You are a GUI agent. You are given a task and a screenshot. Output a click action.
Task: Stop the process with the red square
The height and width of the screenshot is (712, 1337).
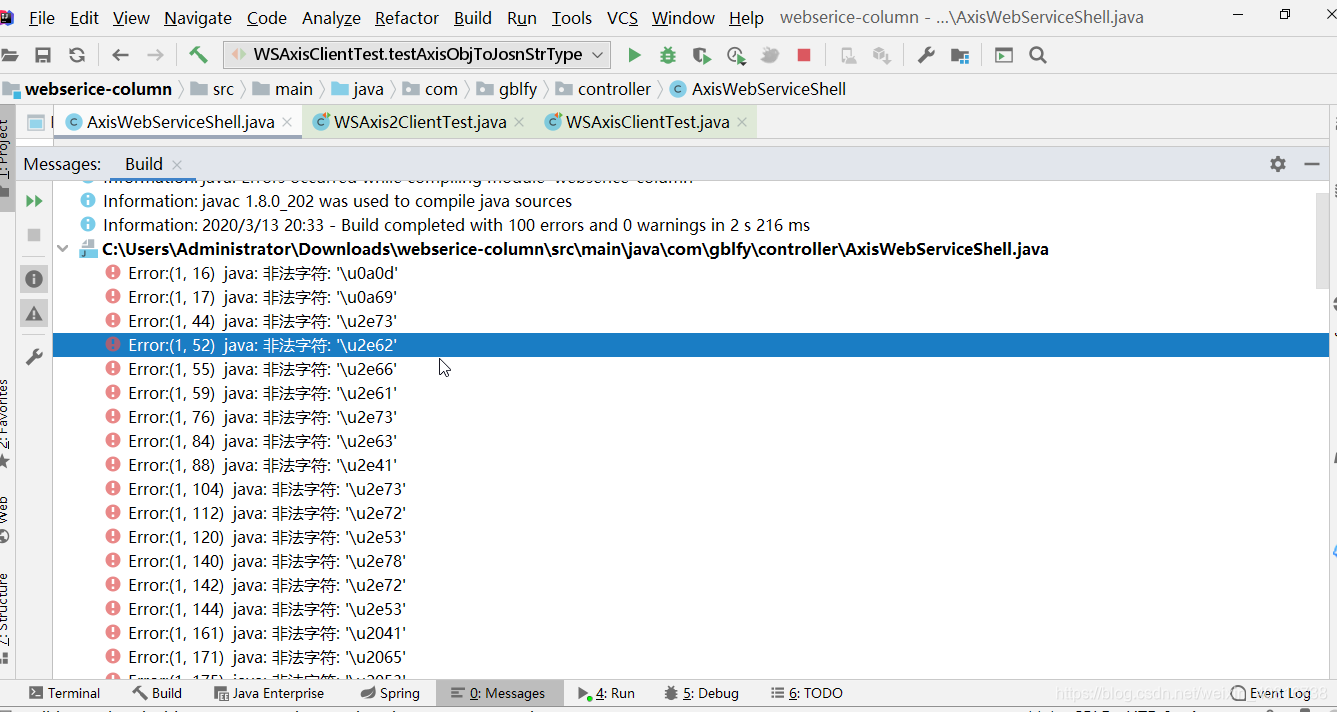[804, 55]
